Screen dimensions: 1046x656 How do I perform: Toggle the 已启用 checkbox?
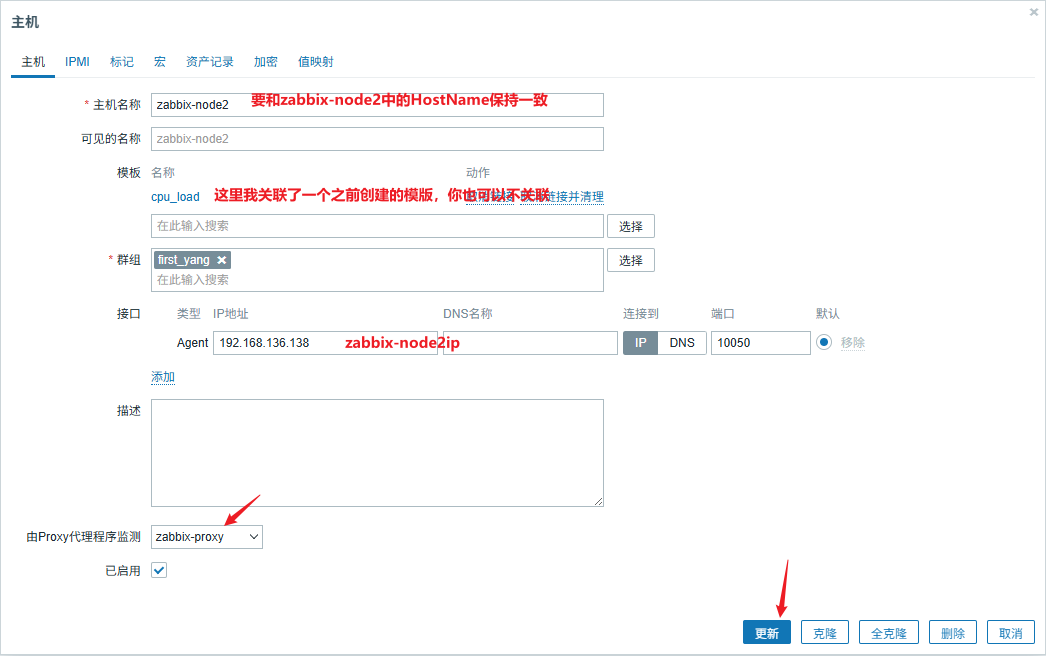(x=159, y=571)
